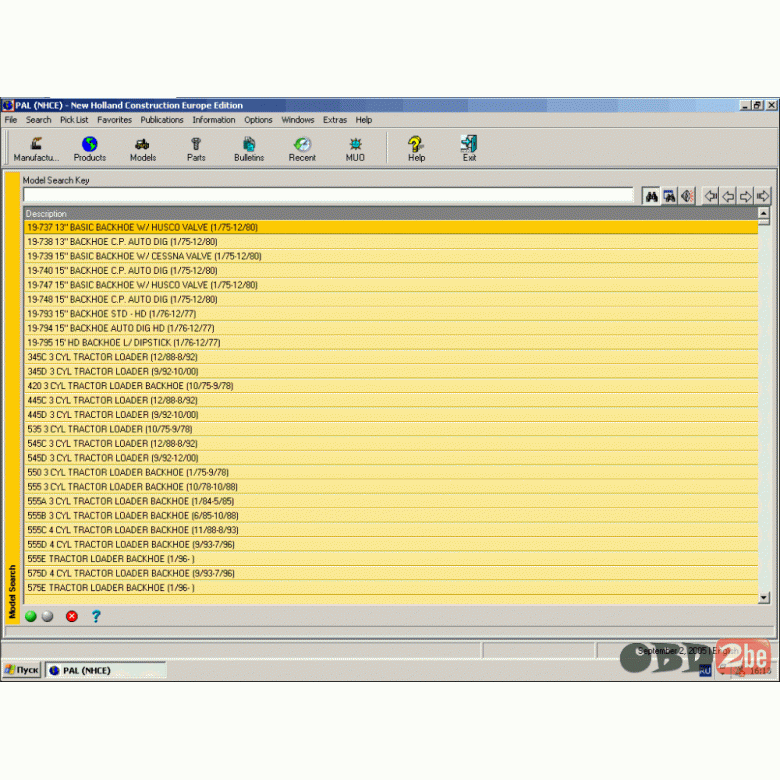Open the Windows menu
780x780 pixels.
tap(298, 120)
